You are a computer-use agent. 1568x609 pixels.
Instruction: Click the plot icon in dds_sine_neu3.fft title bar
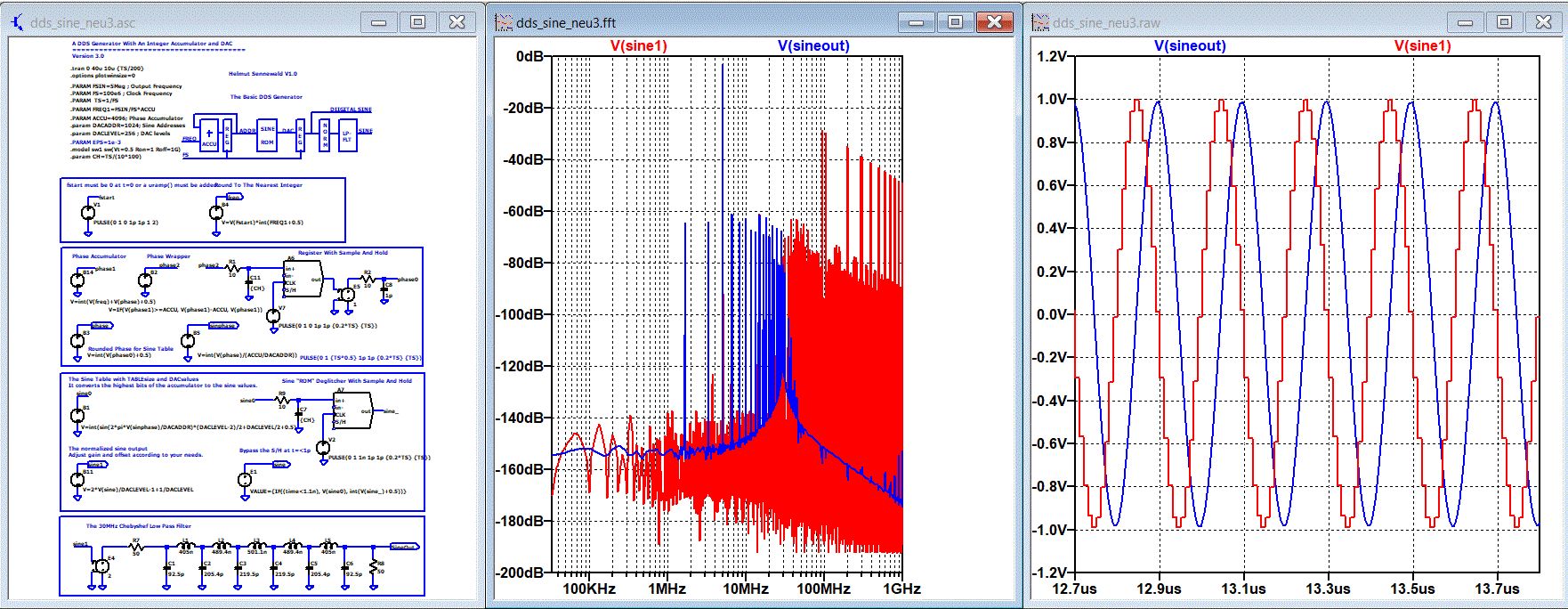pos(504,22)
